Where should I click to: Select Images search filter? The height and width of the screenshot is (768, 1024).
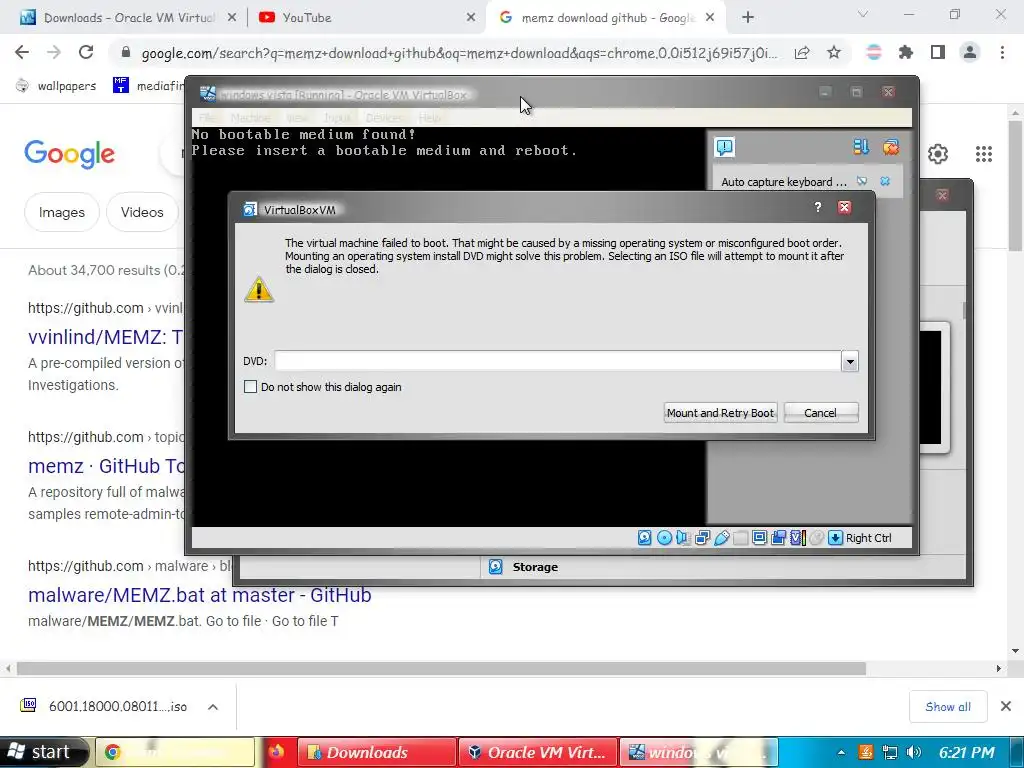[61, 212]
